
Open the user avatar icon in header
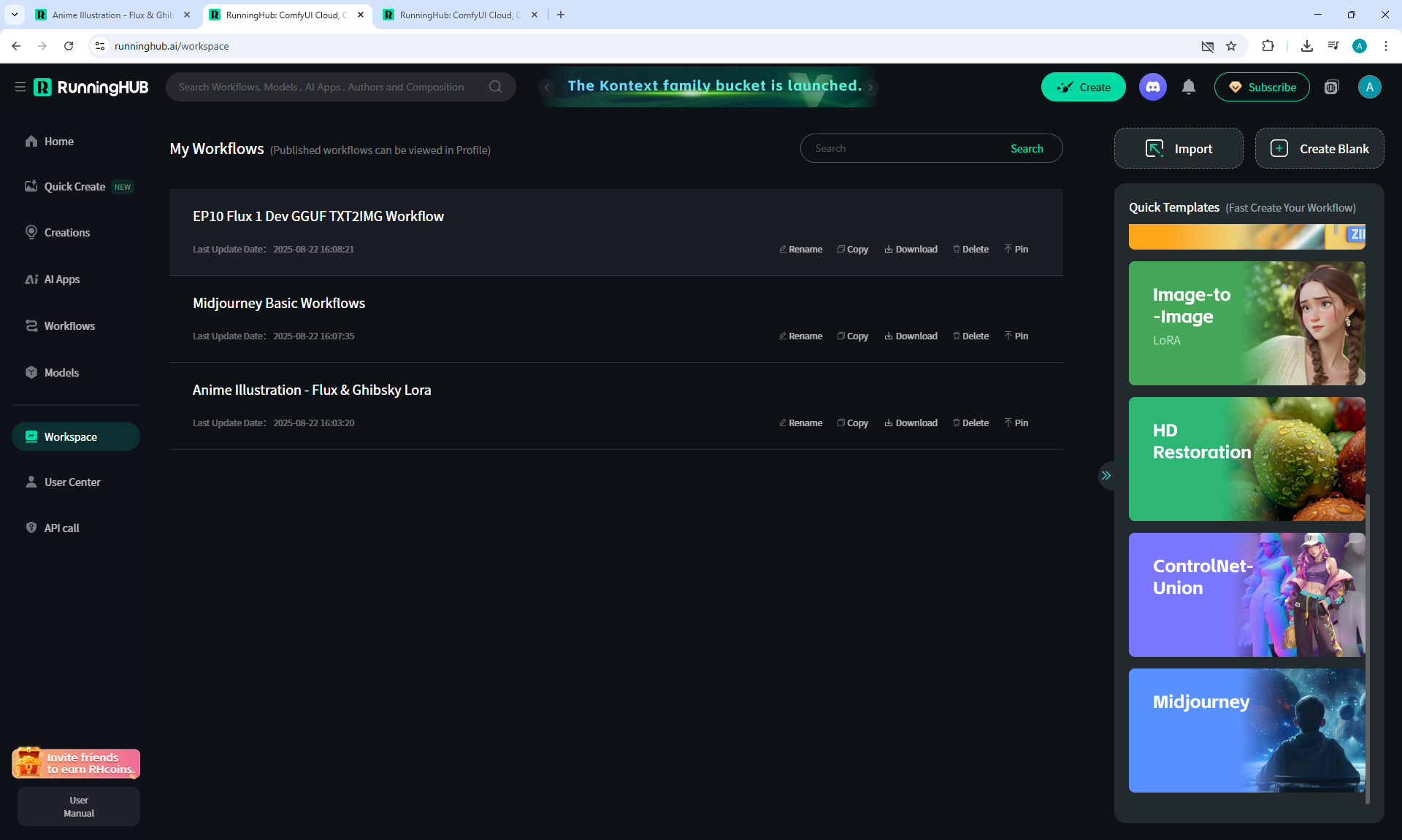[1369, 87]
